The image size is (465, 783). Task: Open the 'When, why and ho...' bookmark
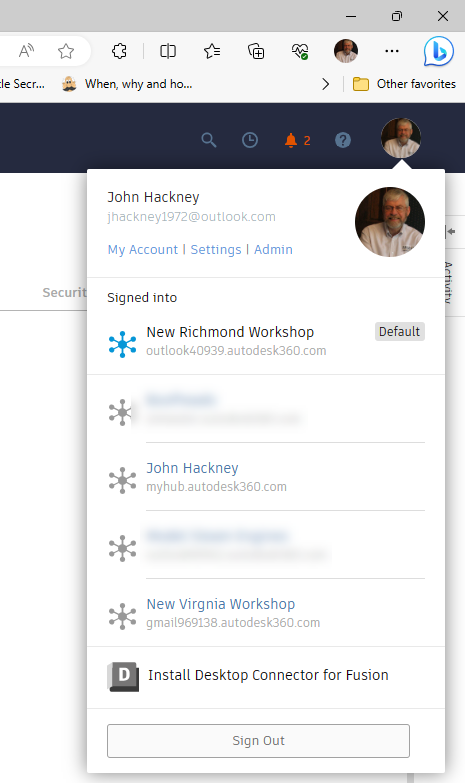coord(127,84)
